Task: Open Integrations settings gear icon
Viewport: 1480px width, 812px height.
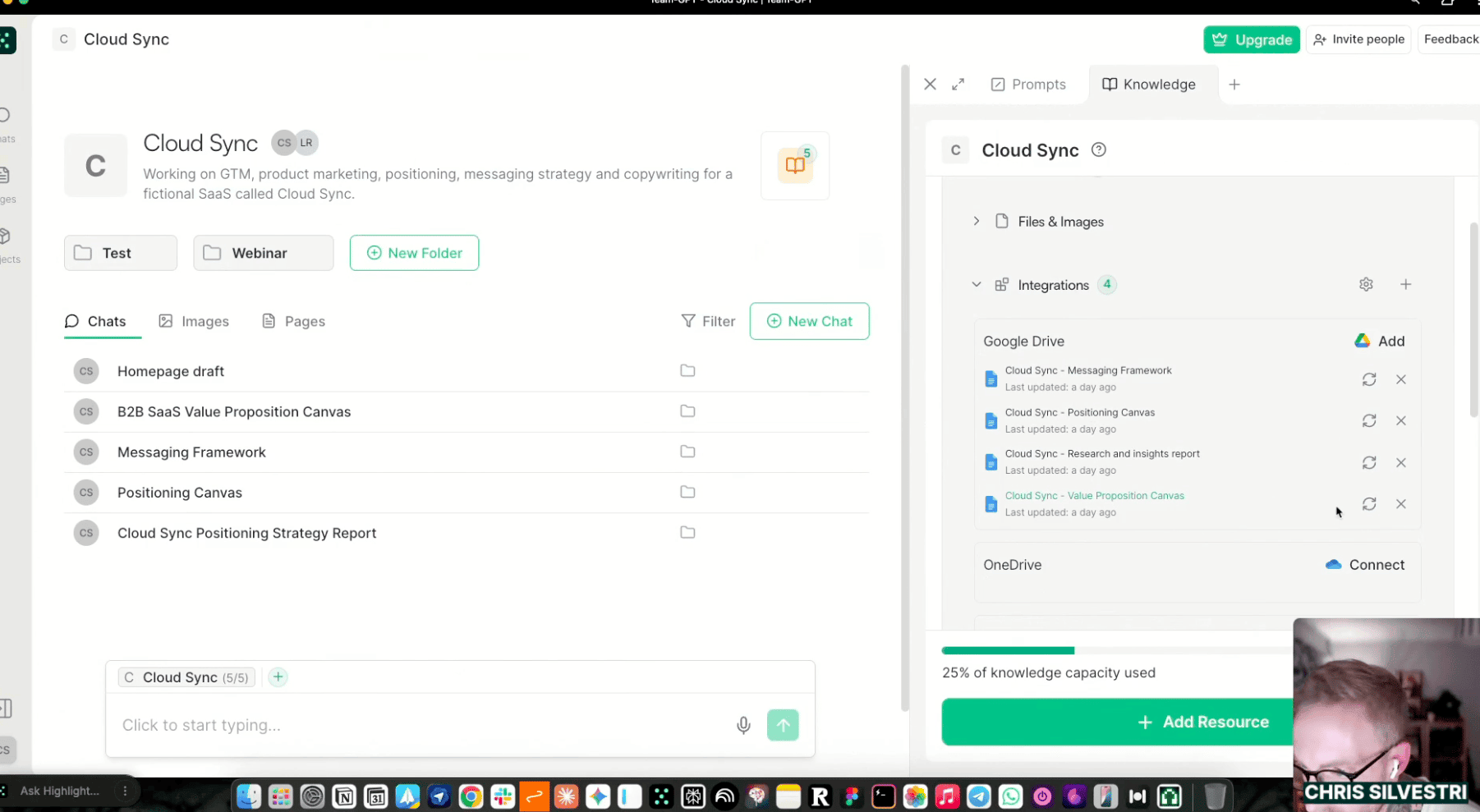Action: pyautogui.click(x=1366, y=285)
